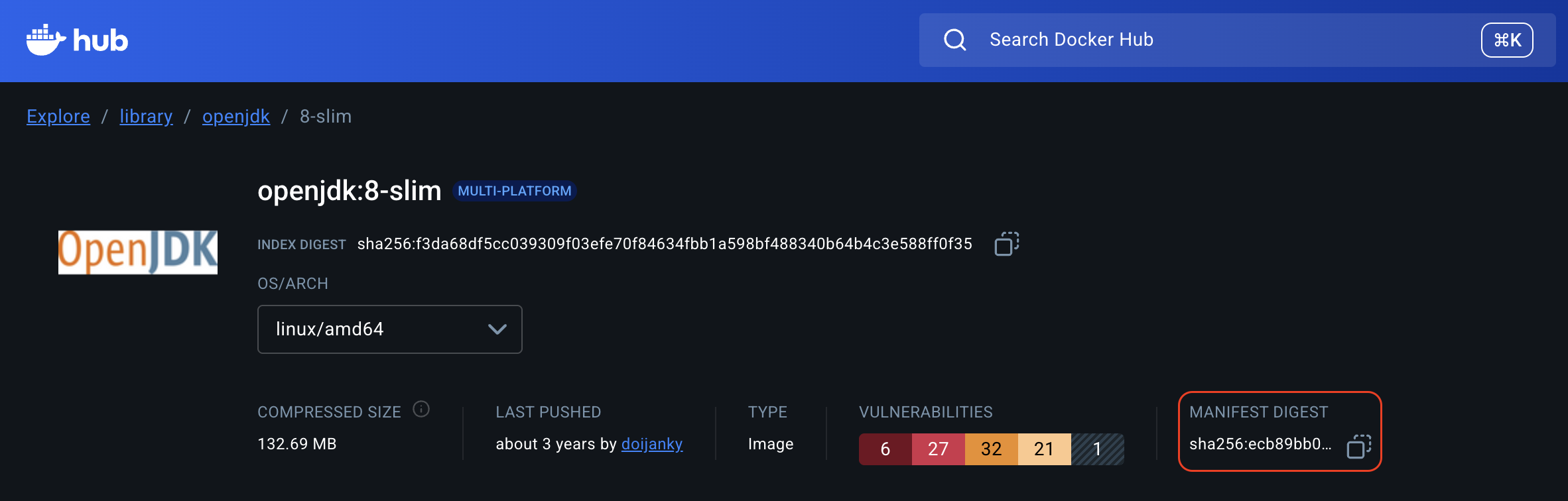Viewport: 1568px width, 501px height.
Task: Click the search magnifier icon
Action: [x=954, y=40]
